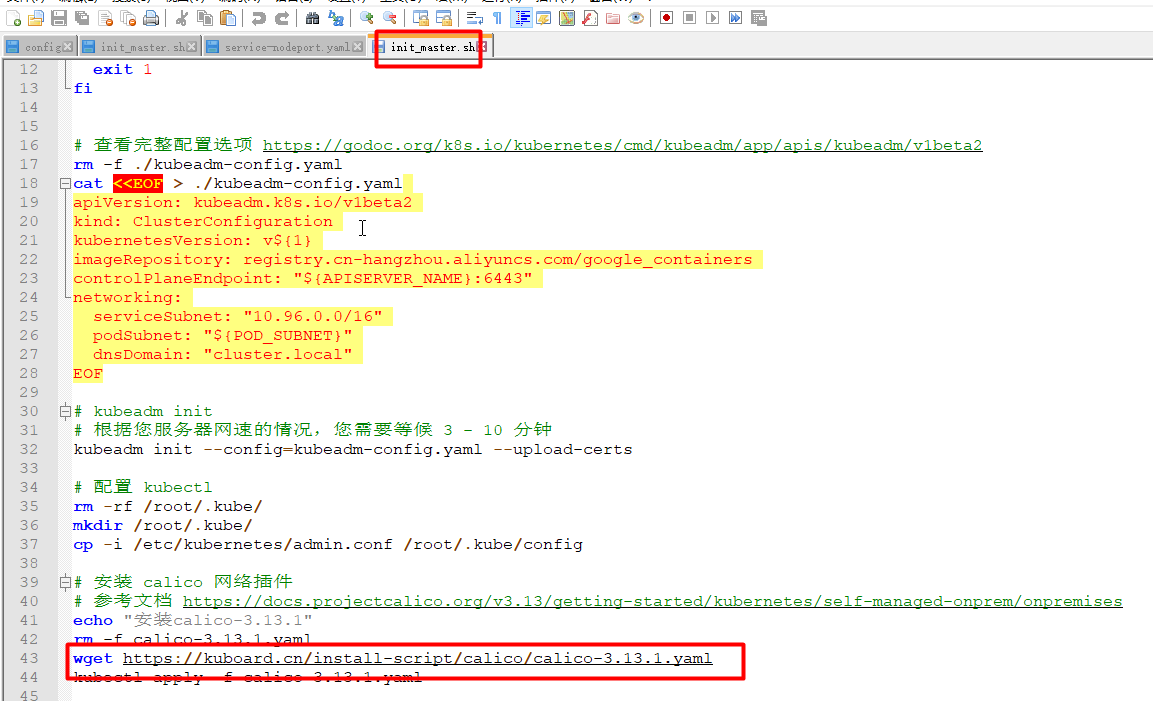The width and height of the screenshot is (1153, 701).
Task: Open Find with the binoculars icon
Action: coord(313,18)
